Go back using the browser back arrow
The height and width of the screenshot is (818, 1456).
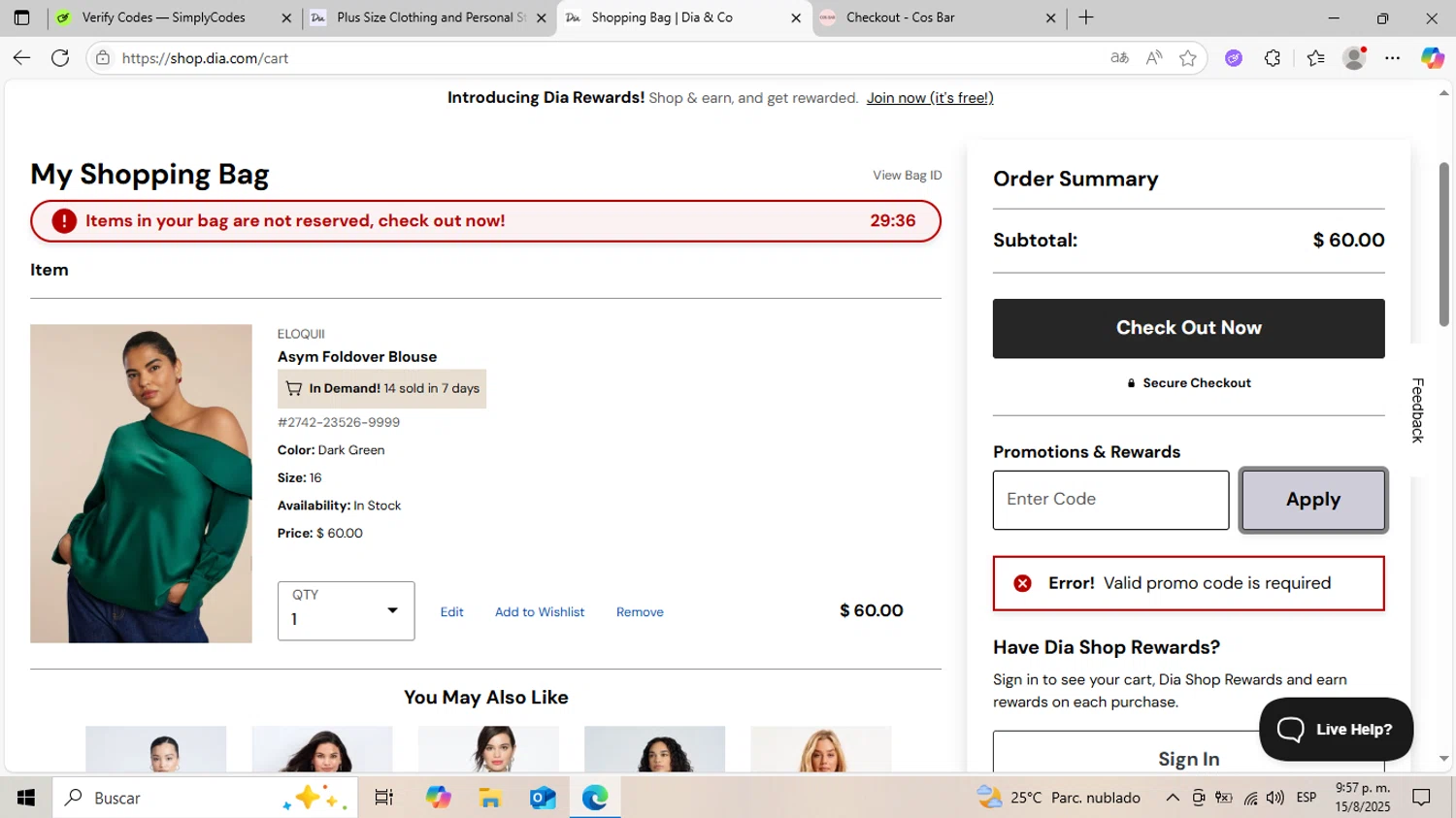click(x=21, y=58)
